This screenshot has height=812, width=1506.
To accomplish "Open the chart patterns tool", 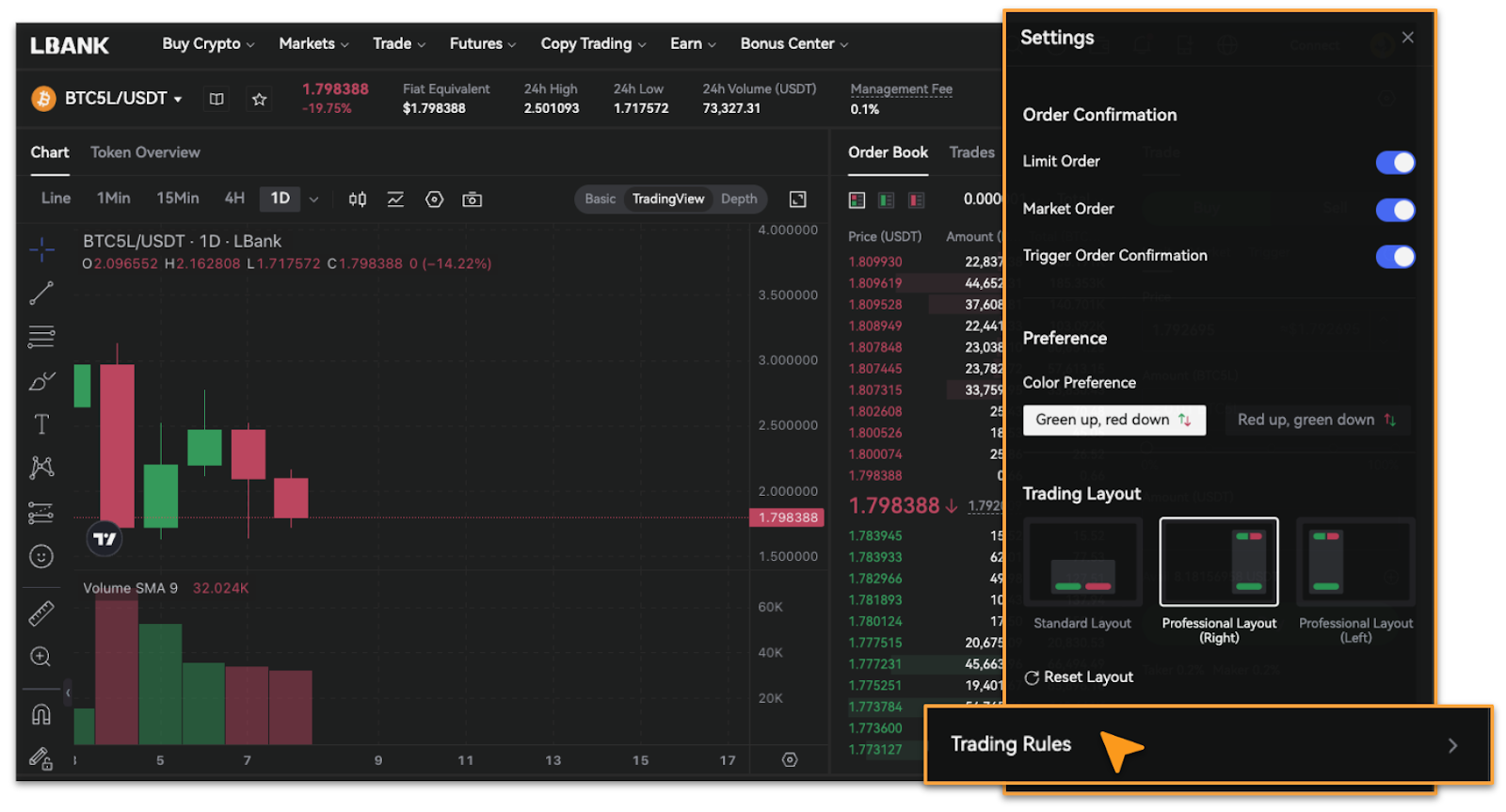I will tap(41, 468).
